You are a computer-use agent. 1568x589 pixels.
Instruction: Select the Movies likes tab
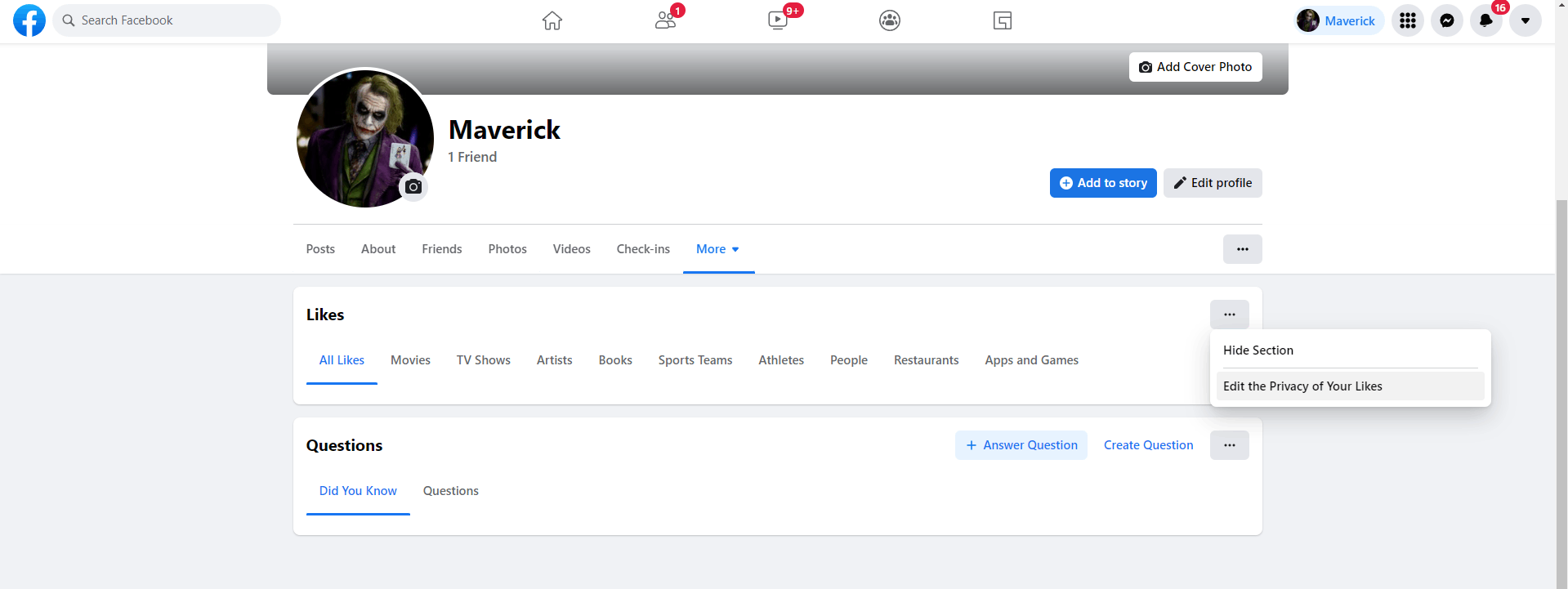pos(410,360)
